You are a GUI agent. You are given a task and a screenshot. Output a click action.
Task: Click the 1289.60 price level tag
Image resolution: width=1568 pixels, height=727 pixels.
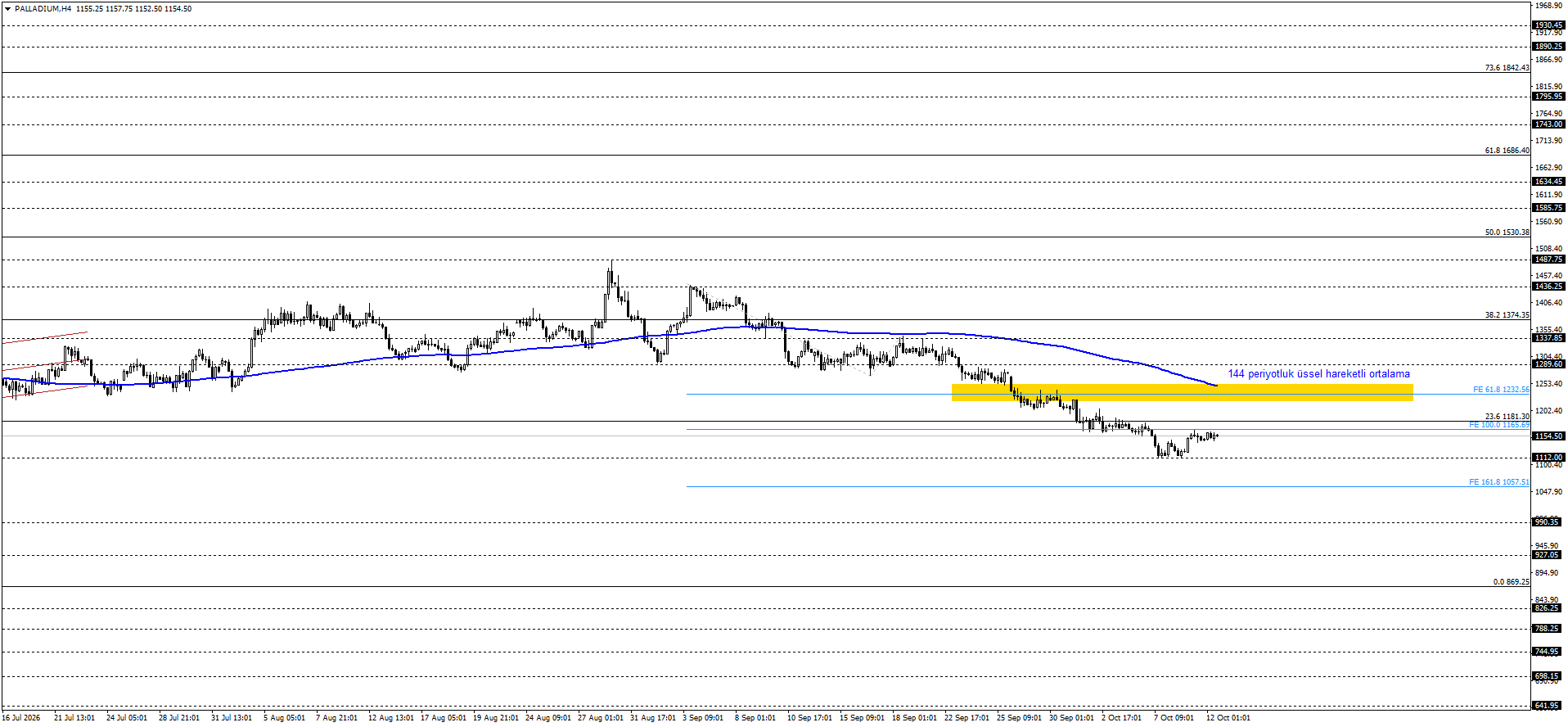pos(1548,364)
